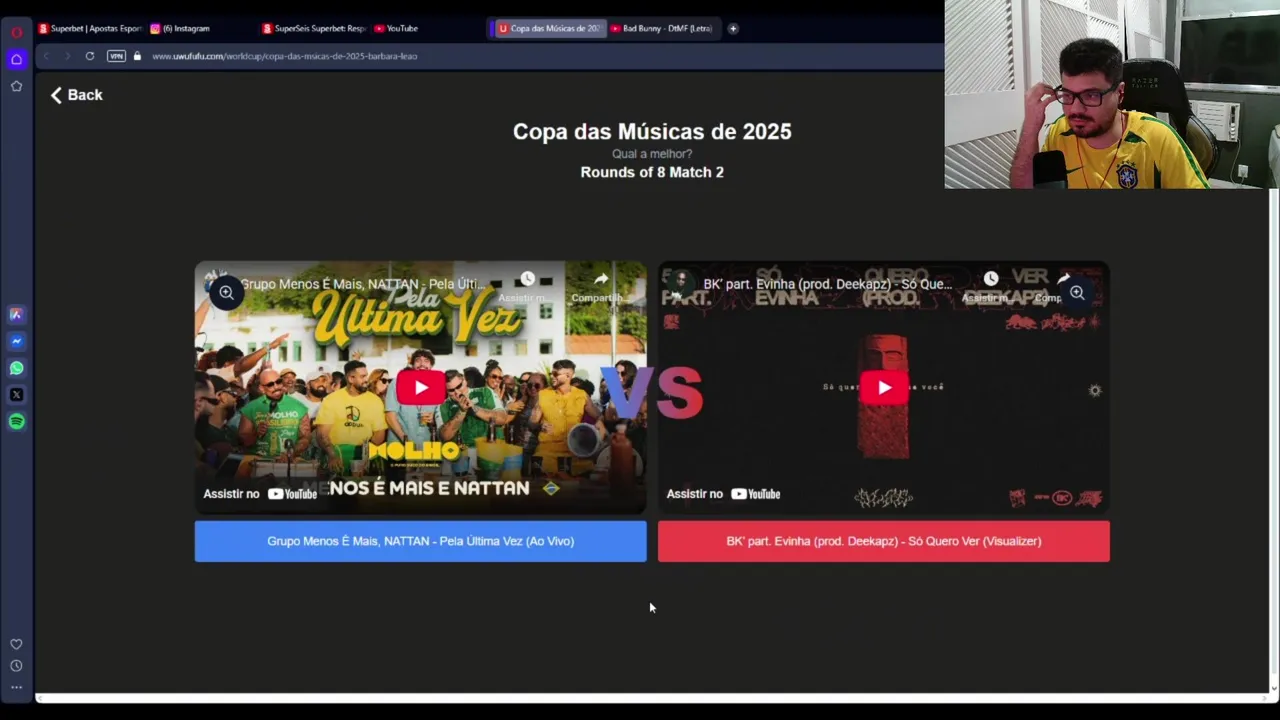This screenshot has height=720, width=1280.
Task: Open X (Twitter) in the sidebar
Action: click(x=16, y=395)
